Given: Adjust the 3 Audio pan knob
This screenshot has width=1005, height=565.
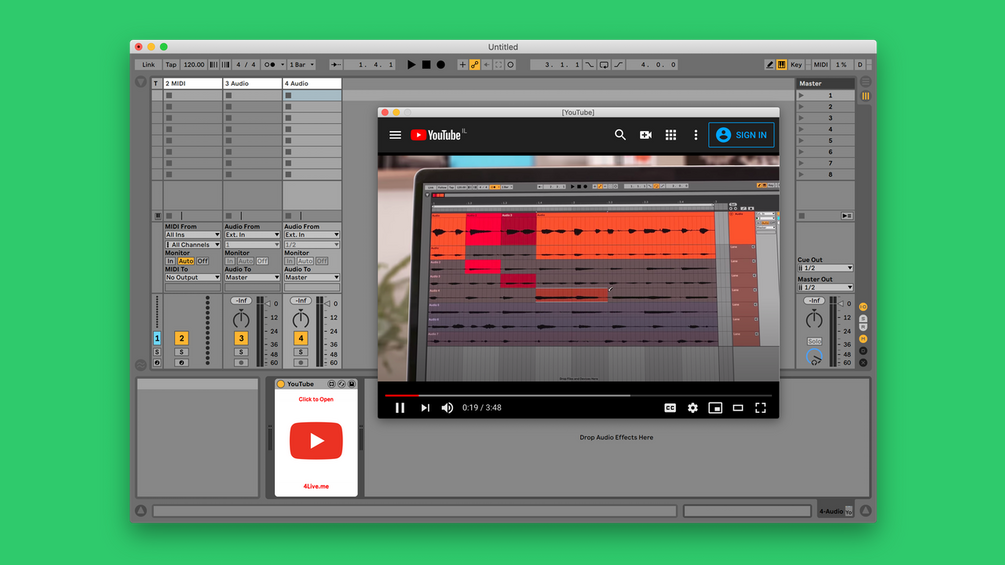Looking at the screenshot, I should pos(241,318).
